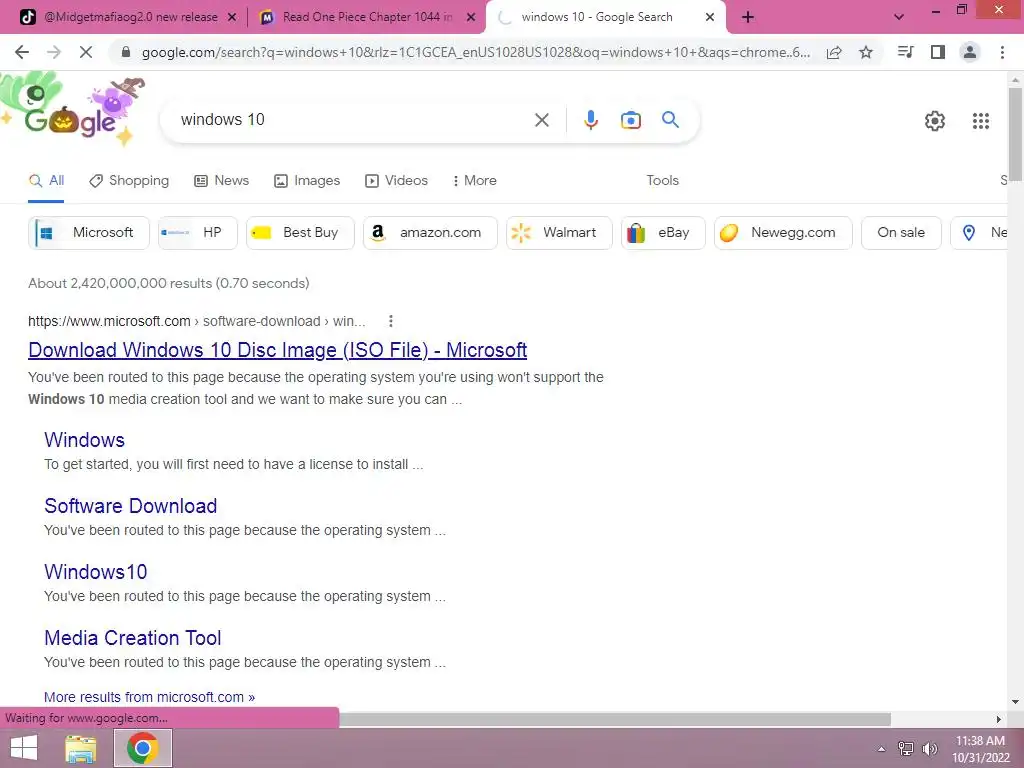This screenshot has height=768, width=1024.
Task: Open the Windows sitelink
Action: pyautogui.click(x=84, y=440)
